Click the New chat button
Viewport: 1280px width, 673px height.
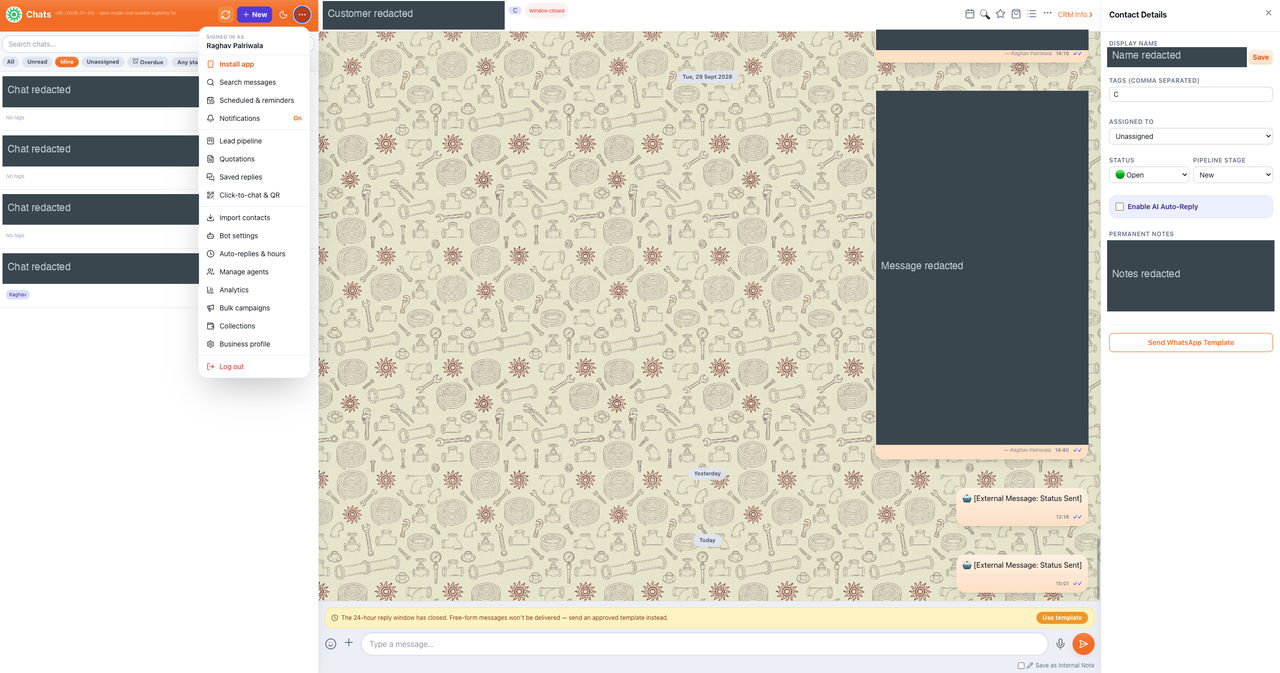(254, 14)
